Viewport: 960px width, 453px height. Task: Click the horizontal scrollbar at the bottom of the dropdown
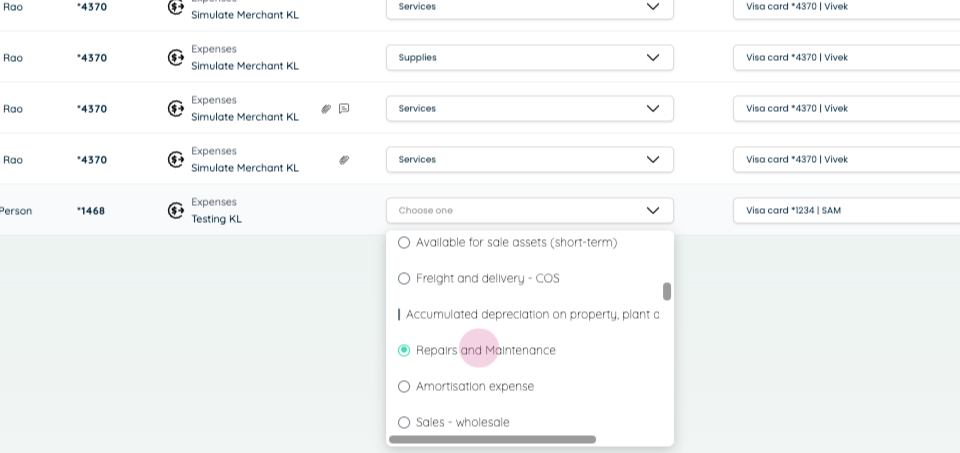point(492,440)
